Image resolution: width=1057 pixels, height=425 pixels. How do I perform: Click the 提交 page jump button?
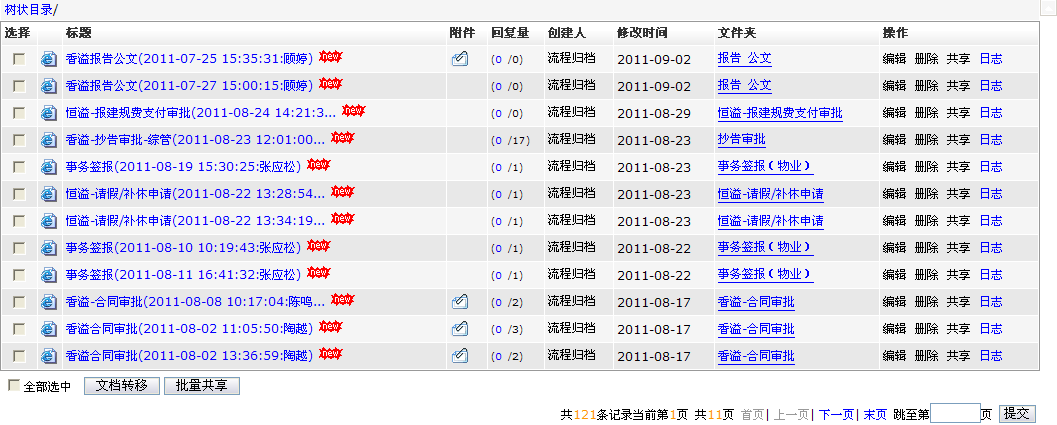click(1018, 413)
